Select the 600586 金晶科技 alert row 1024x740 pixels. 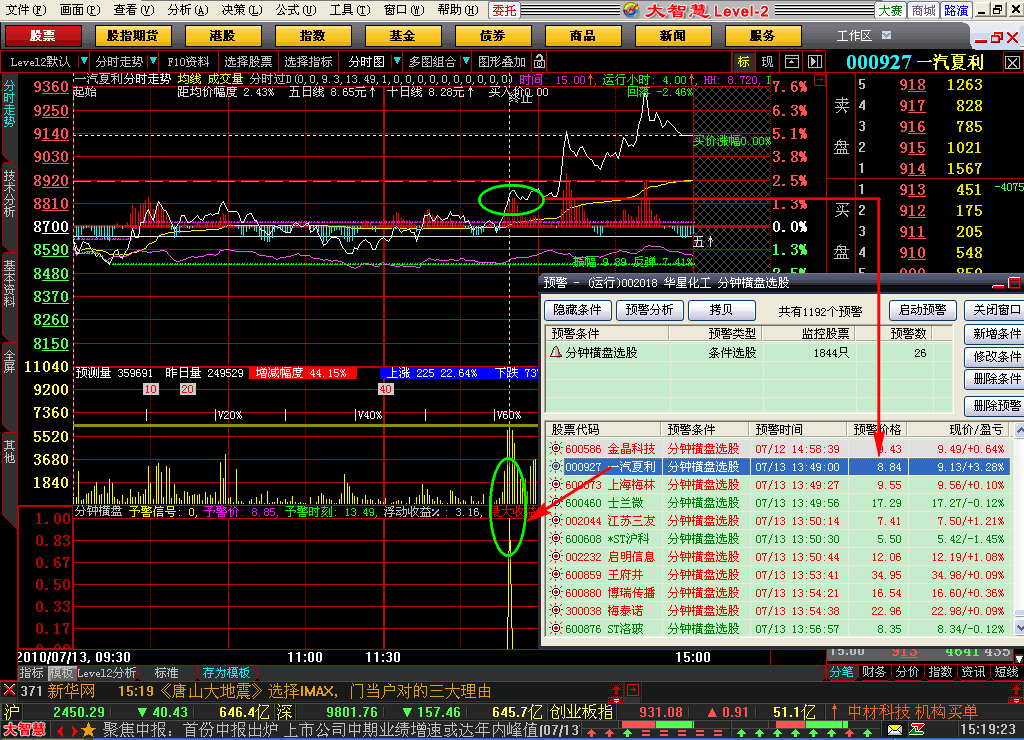pos(778,449)
